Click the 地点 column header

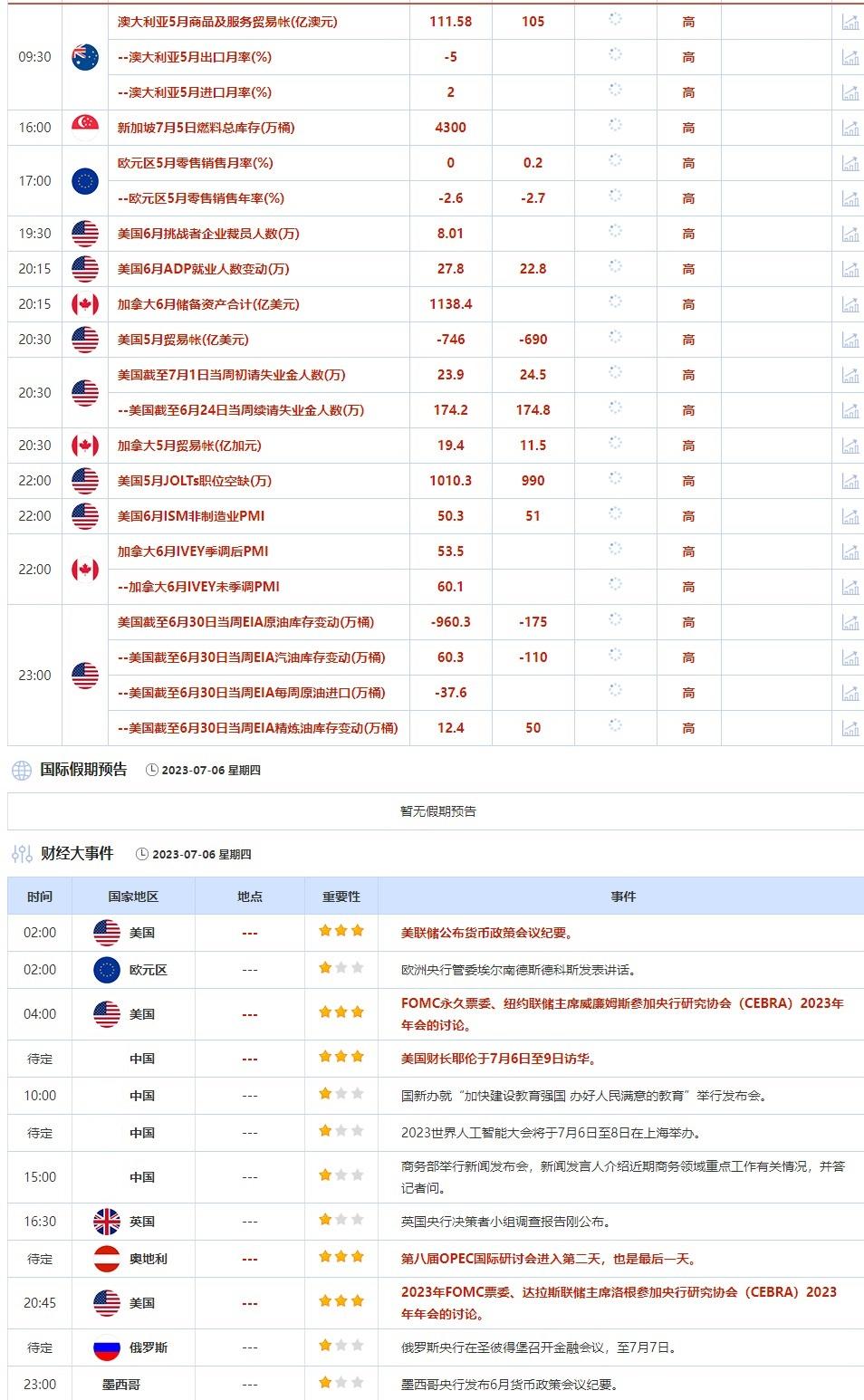250,897
